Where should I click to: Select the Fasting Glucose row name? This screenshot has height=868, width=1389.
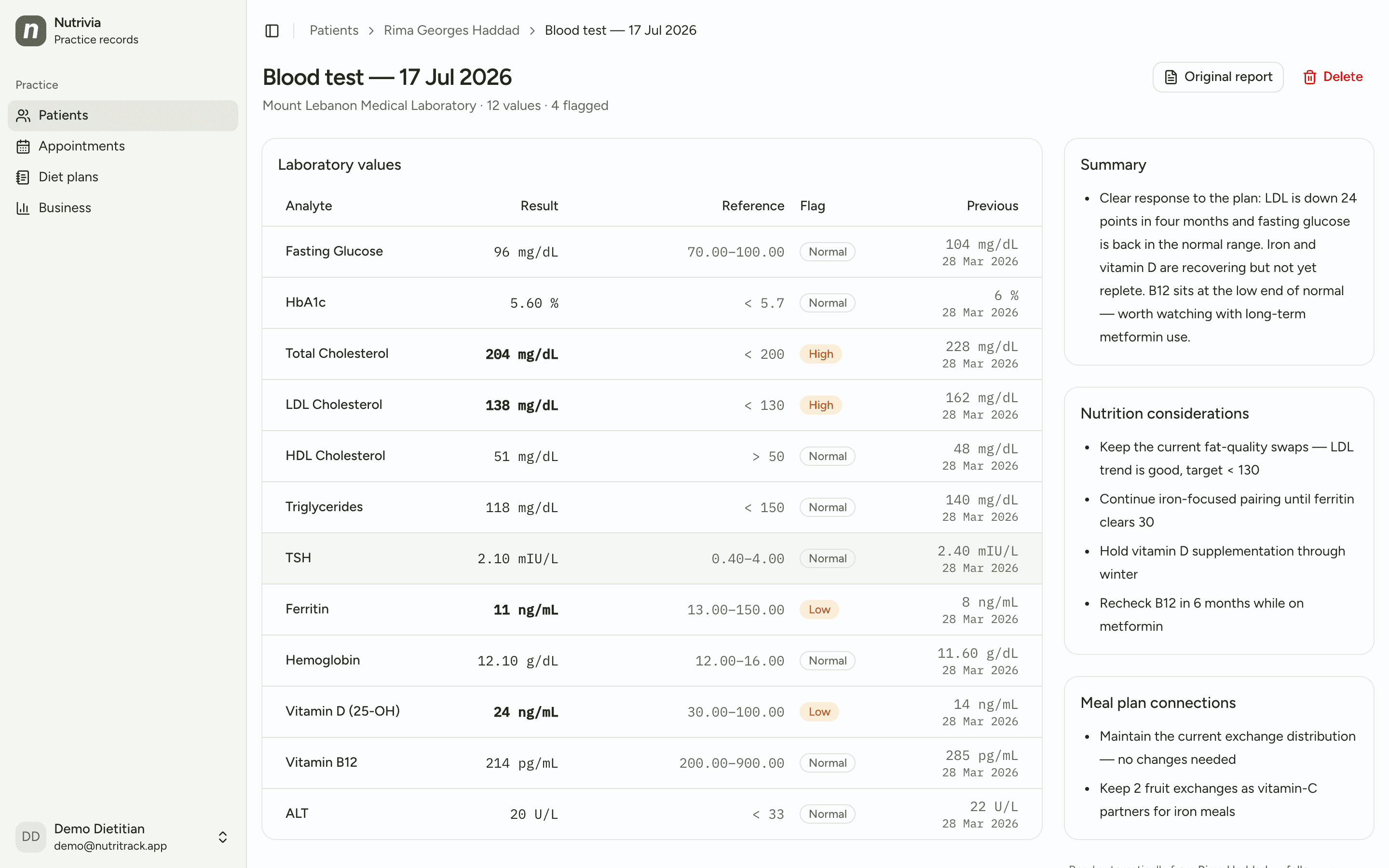tap(334, 251)
